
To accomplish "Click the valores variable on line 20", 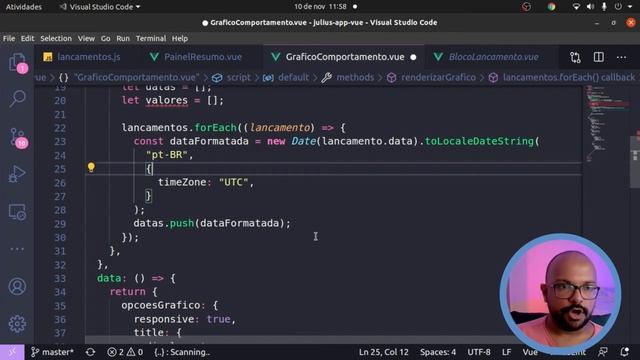I will pyautogui.click(x=167, y=100).
